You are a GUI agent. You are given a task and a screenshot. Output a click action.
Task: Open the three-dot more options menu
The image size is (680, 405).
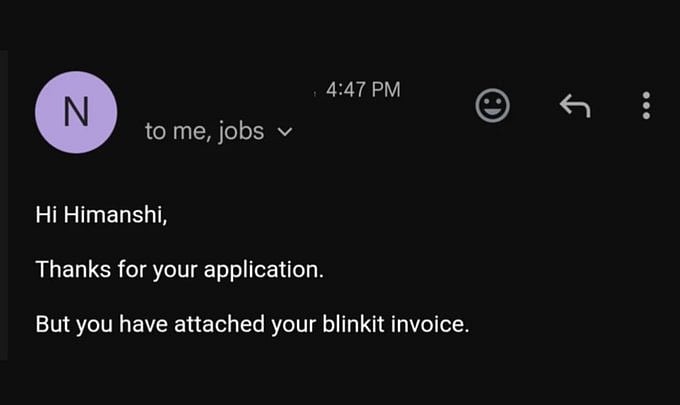pos(647,105)
